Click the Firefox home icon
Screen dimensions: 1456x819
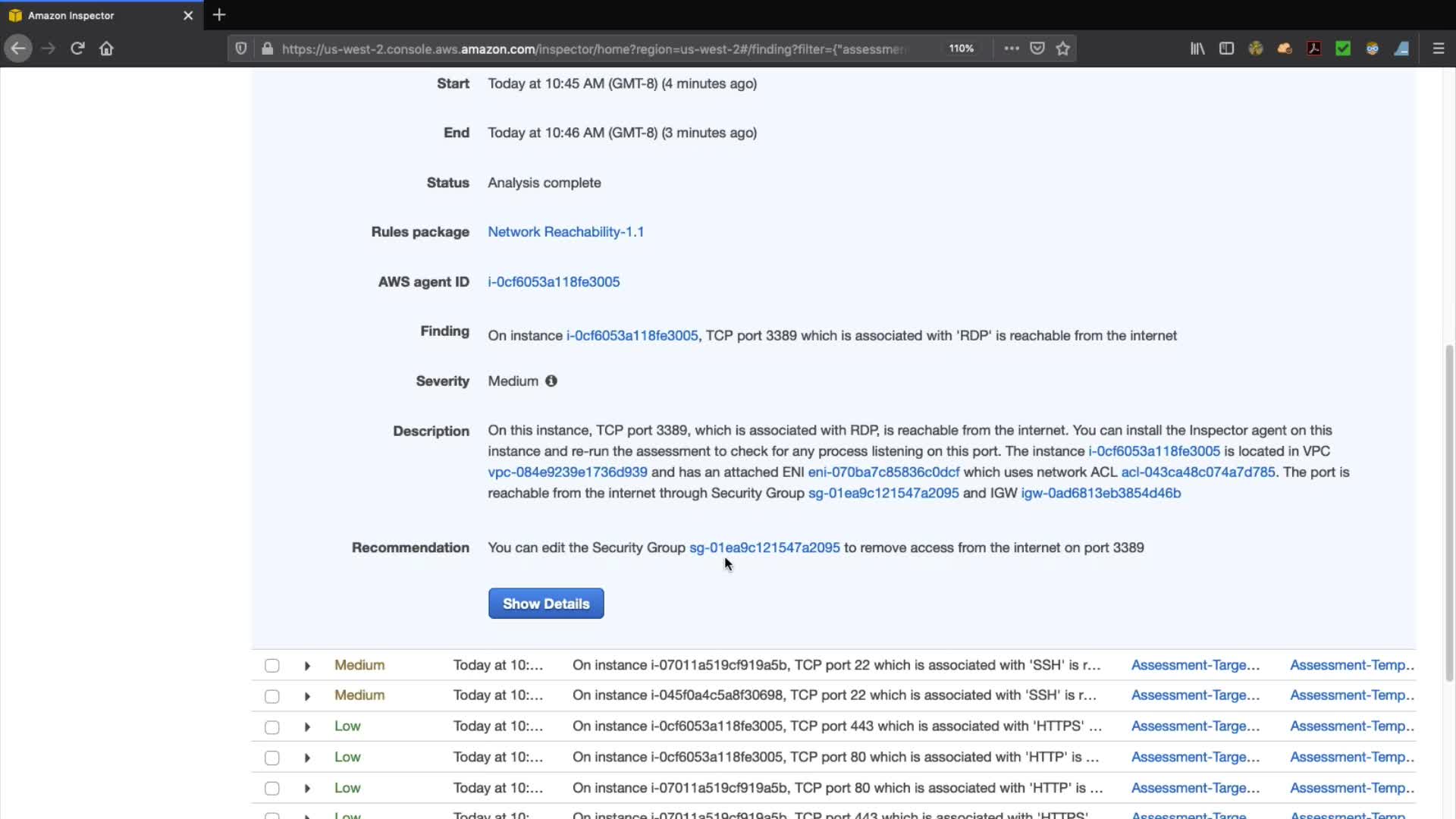point(106,49)
